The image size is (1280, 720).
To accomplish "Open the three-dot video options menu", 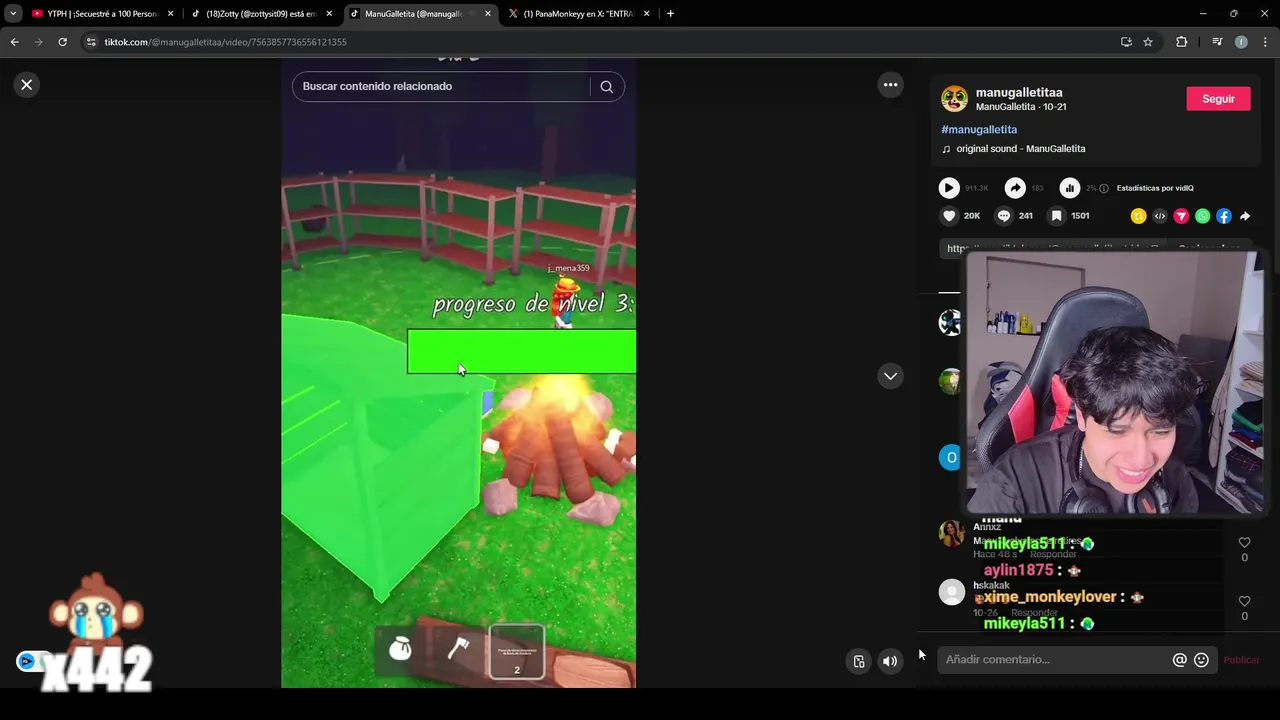I will (890, 85).
